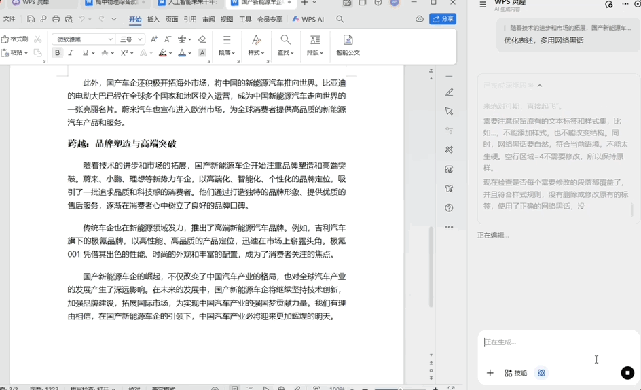Open the font size dropdown
This screenshot has height=390, width=641.
point(130,39)
